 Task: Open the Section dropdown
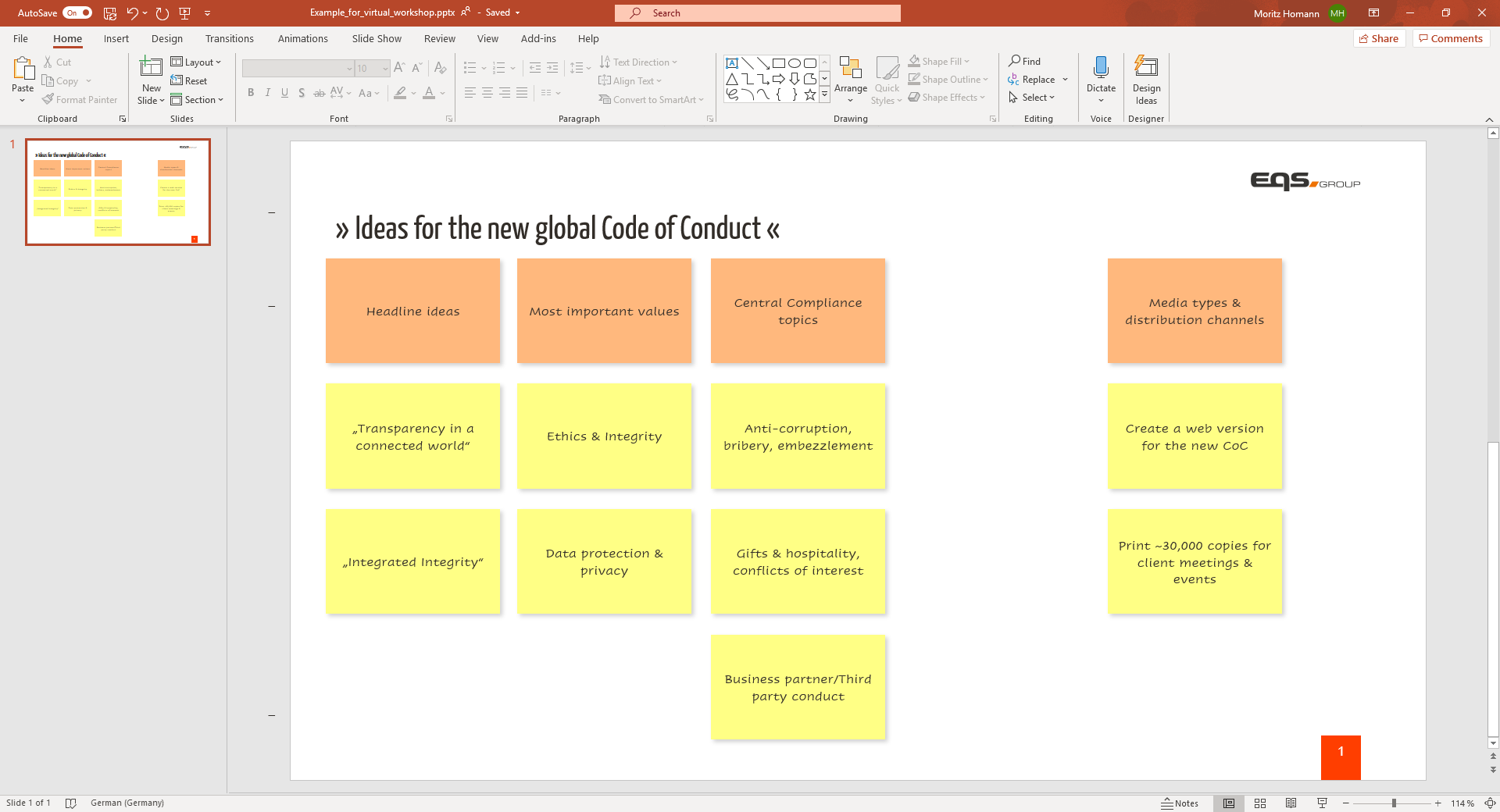click(x=197, y=100)
